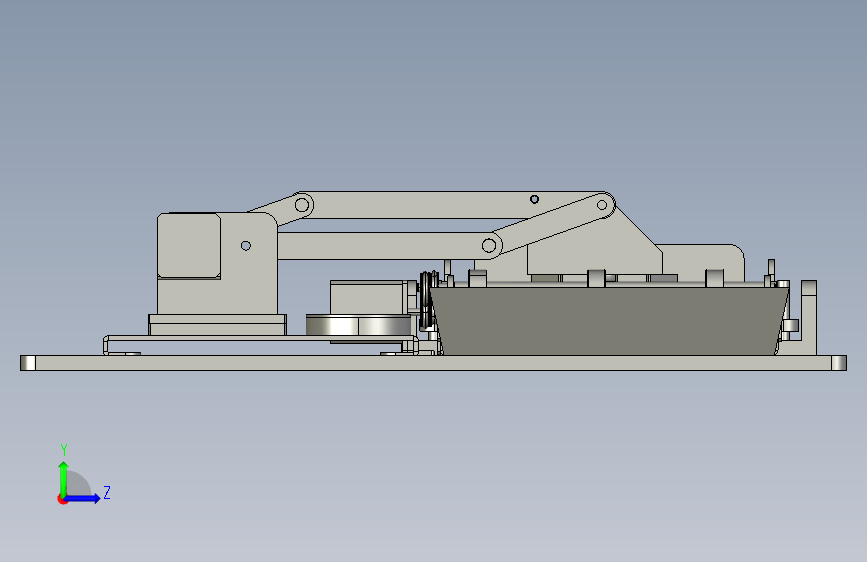Select the small hole on the upper arm

tap(534, 199)
